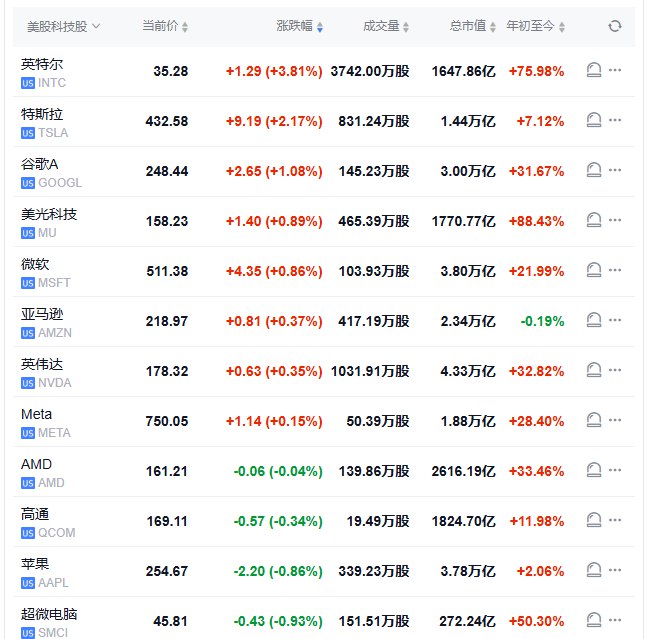Viewport: 648px width, 639px height.
Task: Open 特斯拉 stock page
Action: click(x=42, y=114)
